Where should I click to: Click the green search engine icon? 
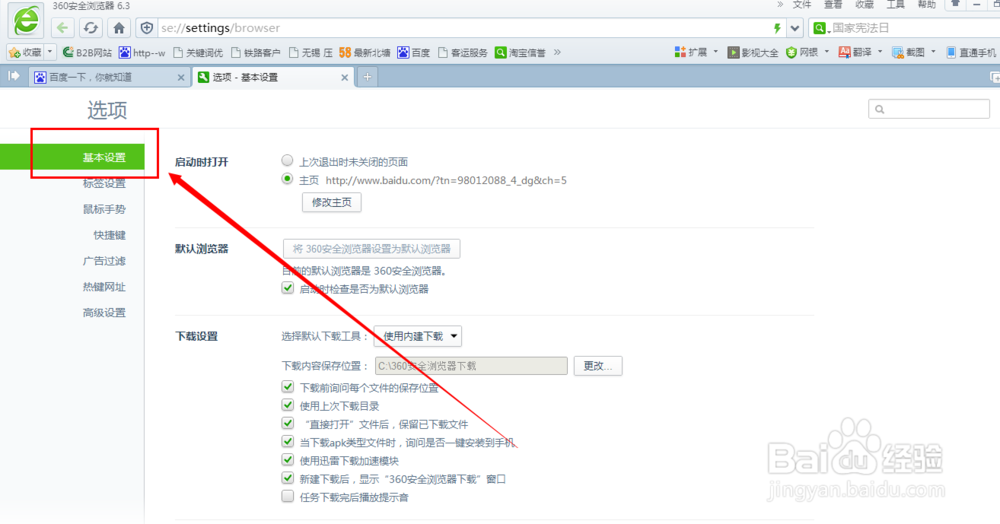click(x=820, y=28)
